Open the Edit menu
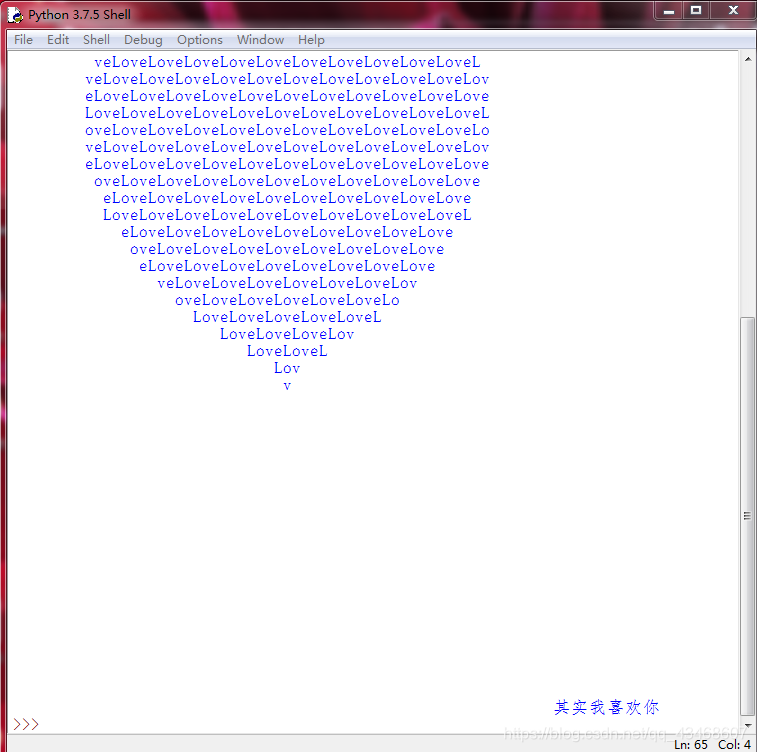The width and height of the screenshot is (757, 752). pyautogui.click(x=58, y=40)
